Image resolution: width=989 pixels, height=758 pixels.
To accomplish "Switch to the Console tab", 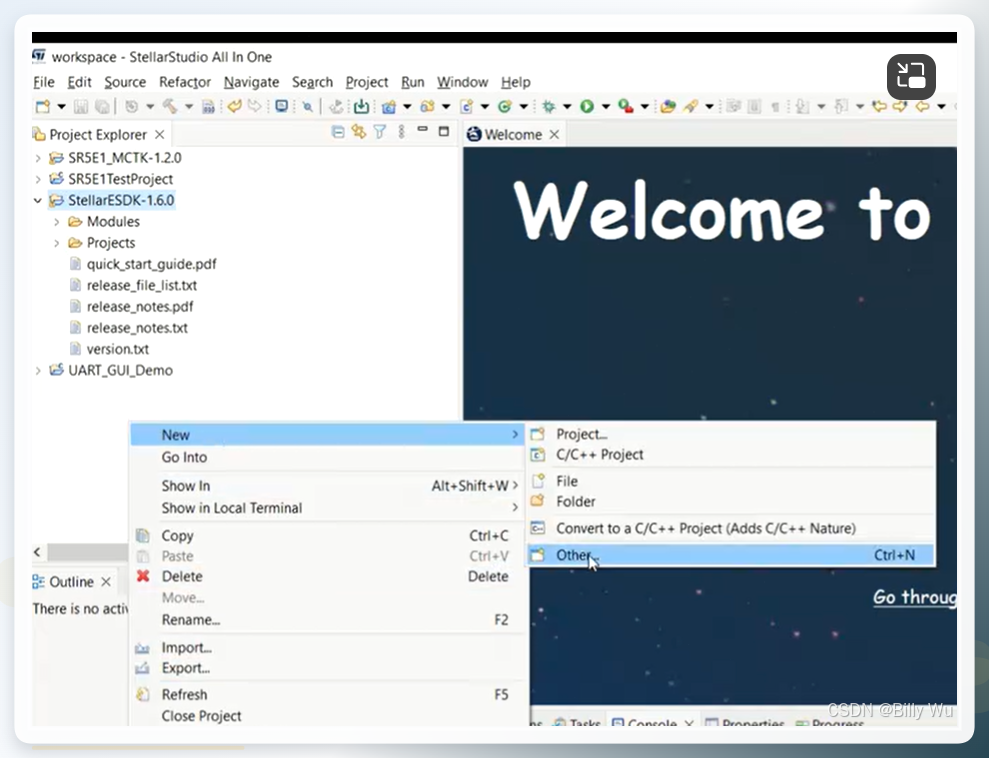I will [x=652, y=723].
